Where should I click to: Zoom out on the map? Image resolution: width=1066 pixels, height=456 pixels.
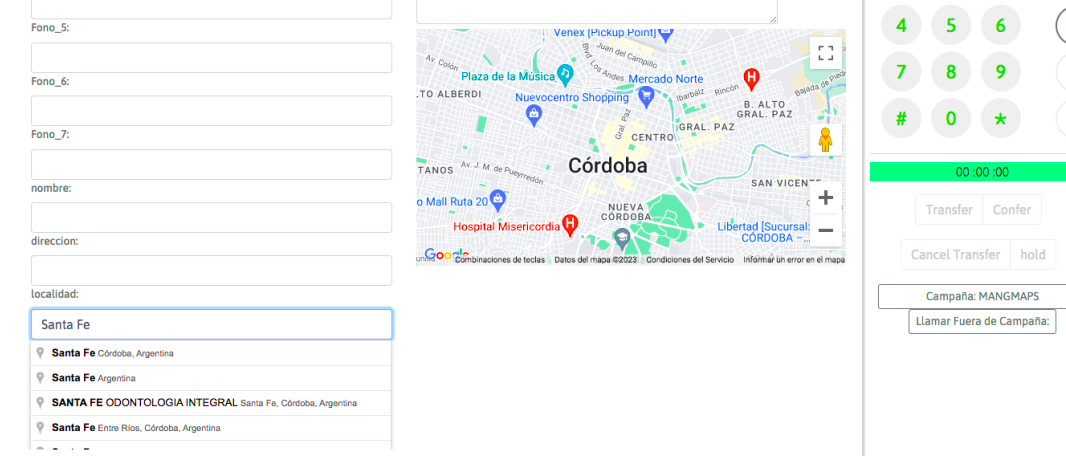tap(825, 230)
